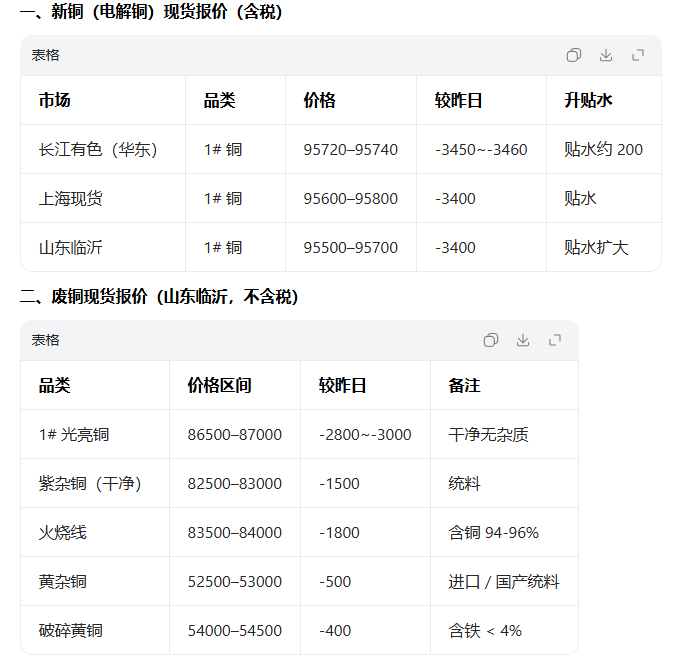Click the 火烧线 category cell

pyautogui.click(x=63, y=533)
